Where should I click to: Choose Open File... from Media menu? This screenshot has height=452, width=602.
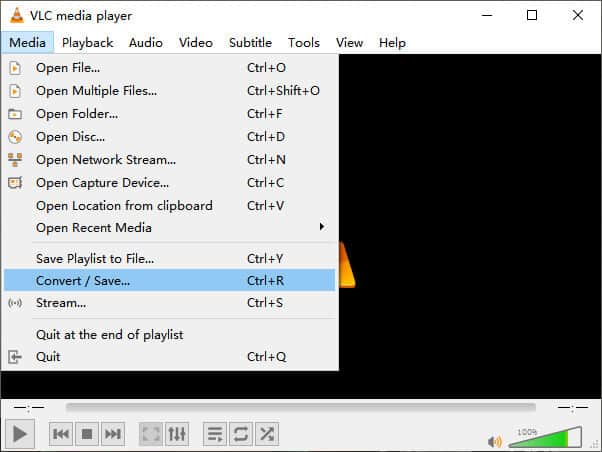tap(170, 68)
